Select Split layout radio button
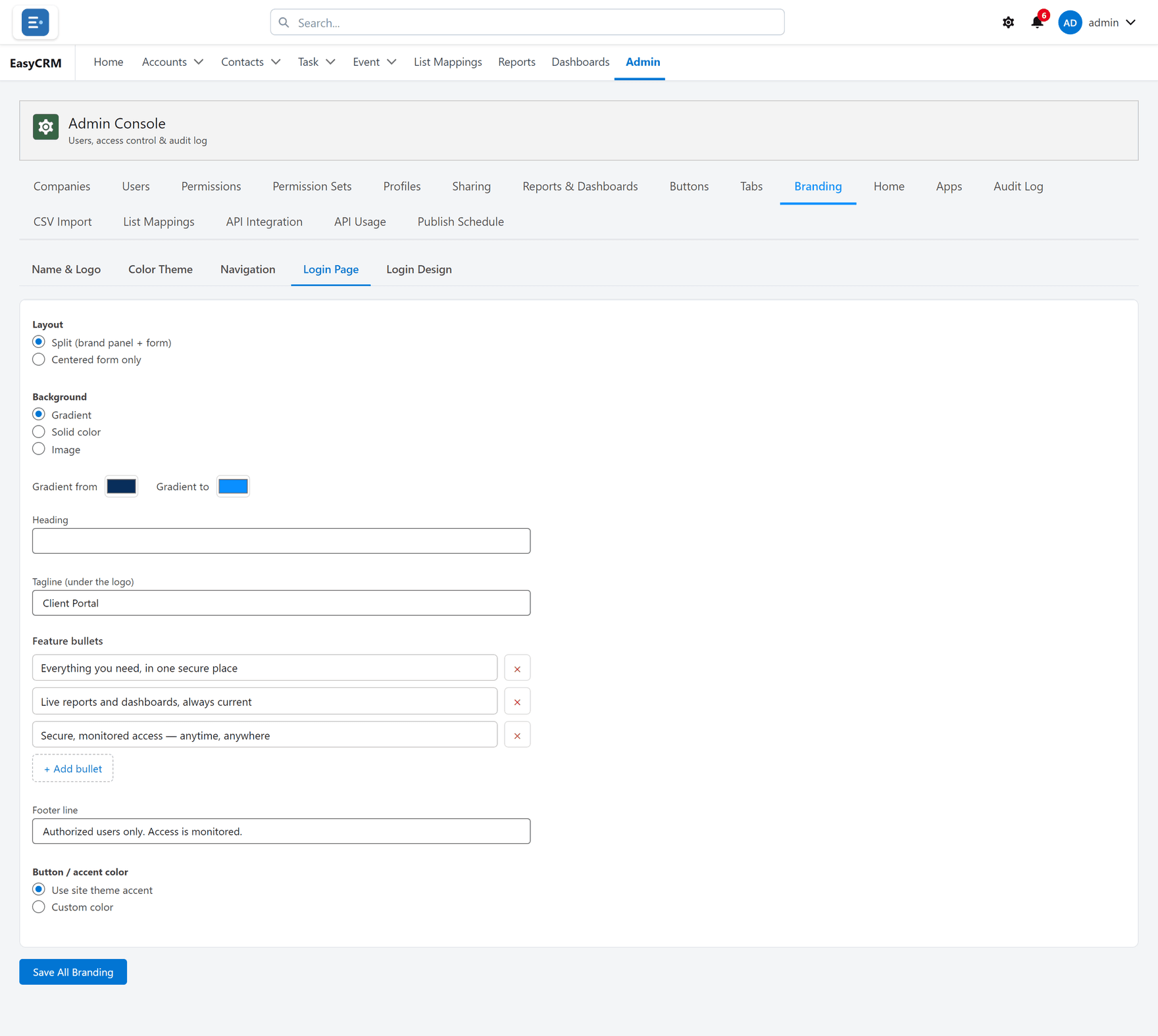Image resolution: width=1158 pixels, height=1036 pixels. pyautogui.click(x=39, y=342)
